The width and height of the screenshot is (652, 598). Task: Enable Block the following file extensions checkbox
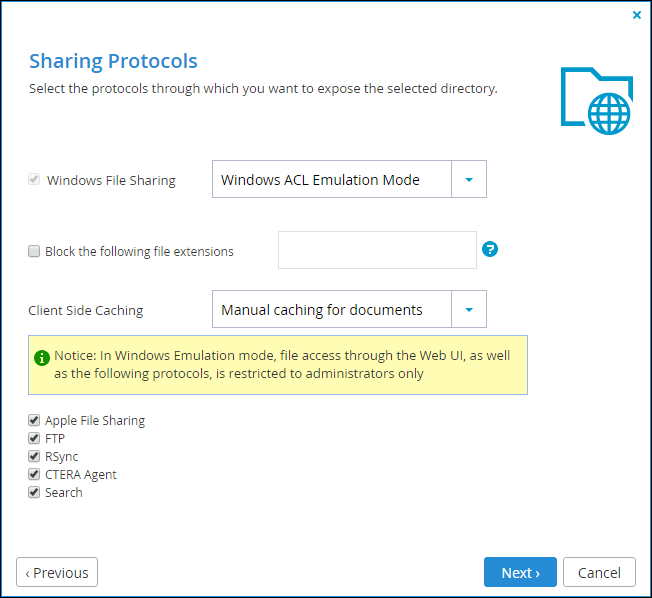click(34, 251)
